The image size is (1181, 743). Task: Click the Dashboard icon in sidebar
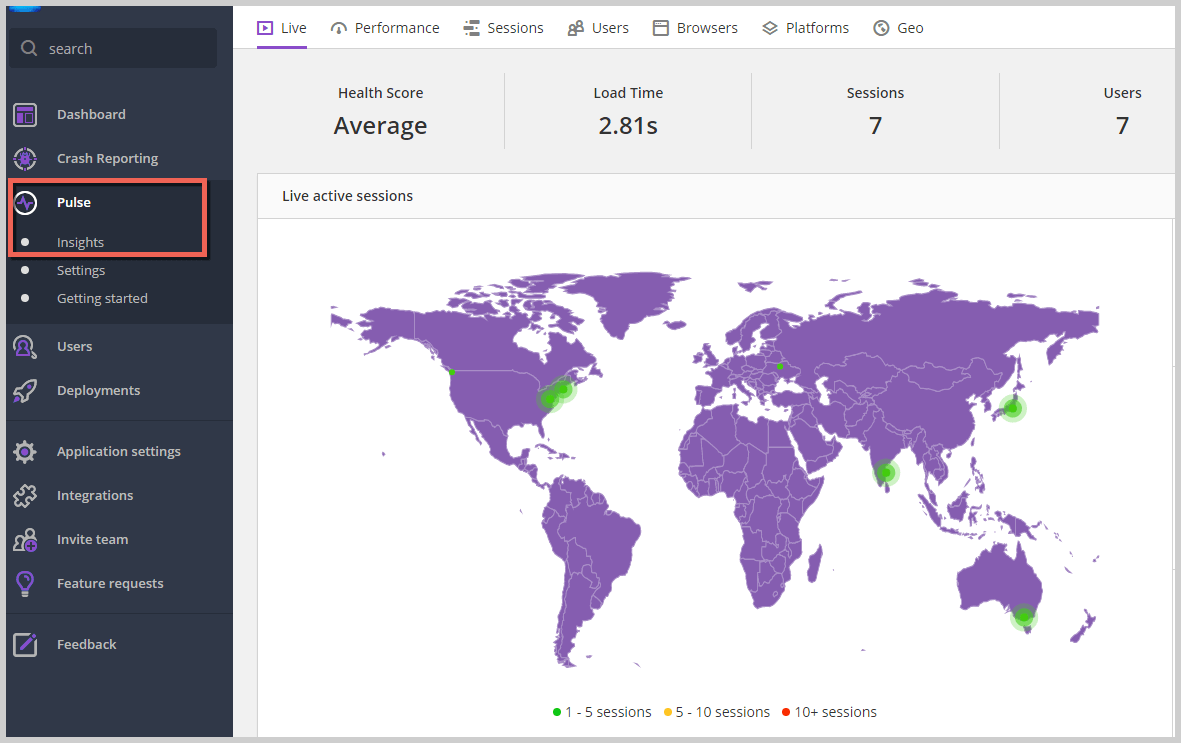25,115
